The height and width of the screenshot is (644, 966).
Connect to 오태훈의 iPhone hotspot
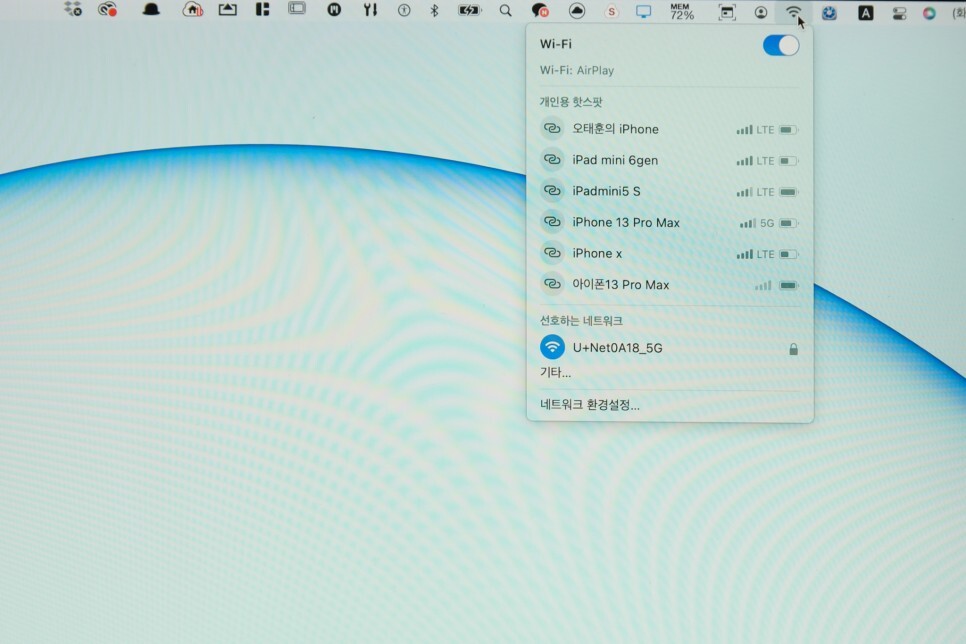670,129
